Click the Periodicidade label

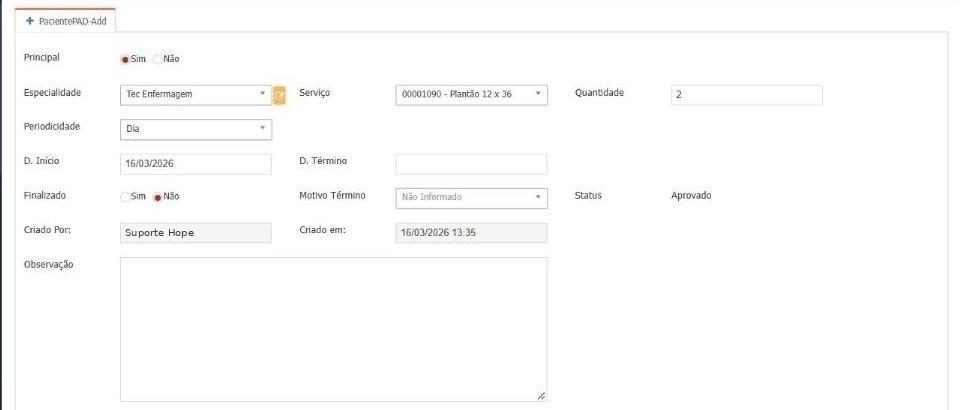tap(51, 127)
